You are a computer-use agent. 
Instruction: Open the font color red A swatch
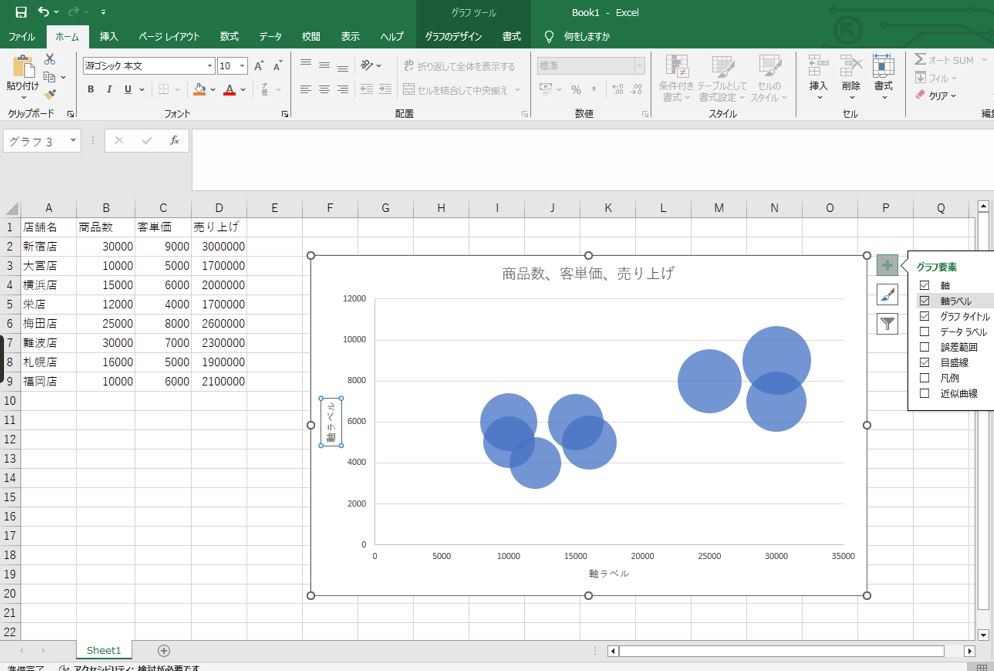coord(229,89)
